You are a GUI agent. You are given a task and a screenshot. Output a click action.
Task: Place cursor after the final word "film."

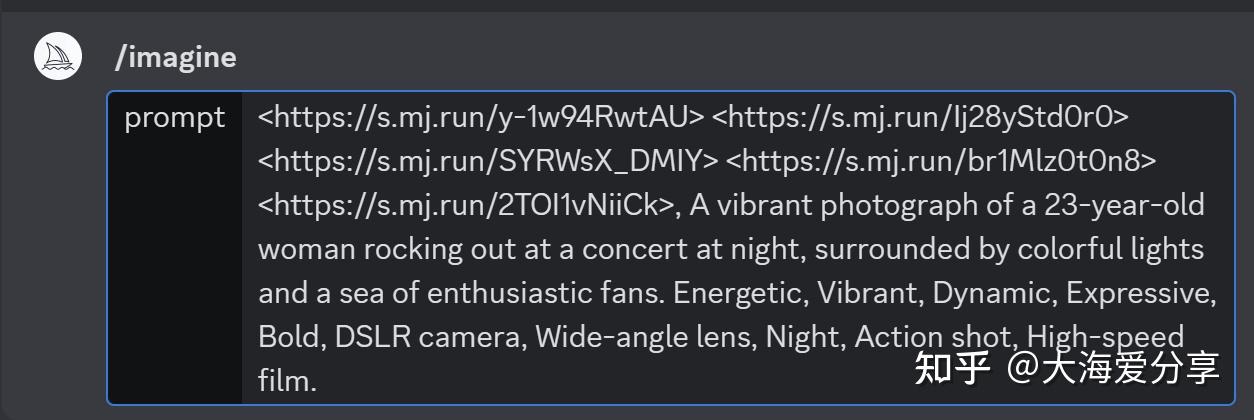[318, 381]
